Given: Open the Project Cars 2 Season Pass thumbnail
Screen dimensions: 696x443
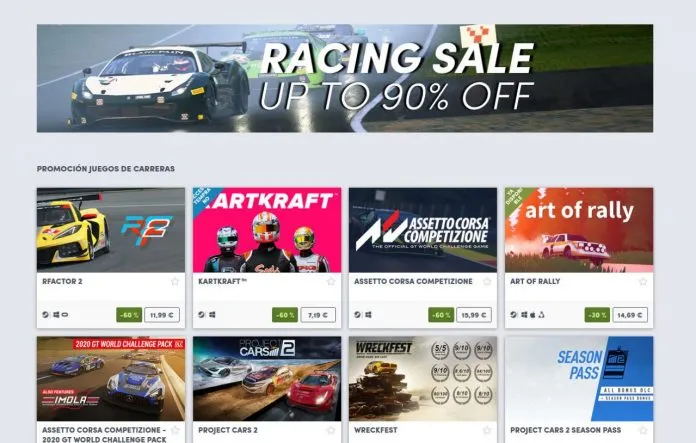Looking at the screenshot, I should coord(579,379).
